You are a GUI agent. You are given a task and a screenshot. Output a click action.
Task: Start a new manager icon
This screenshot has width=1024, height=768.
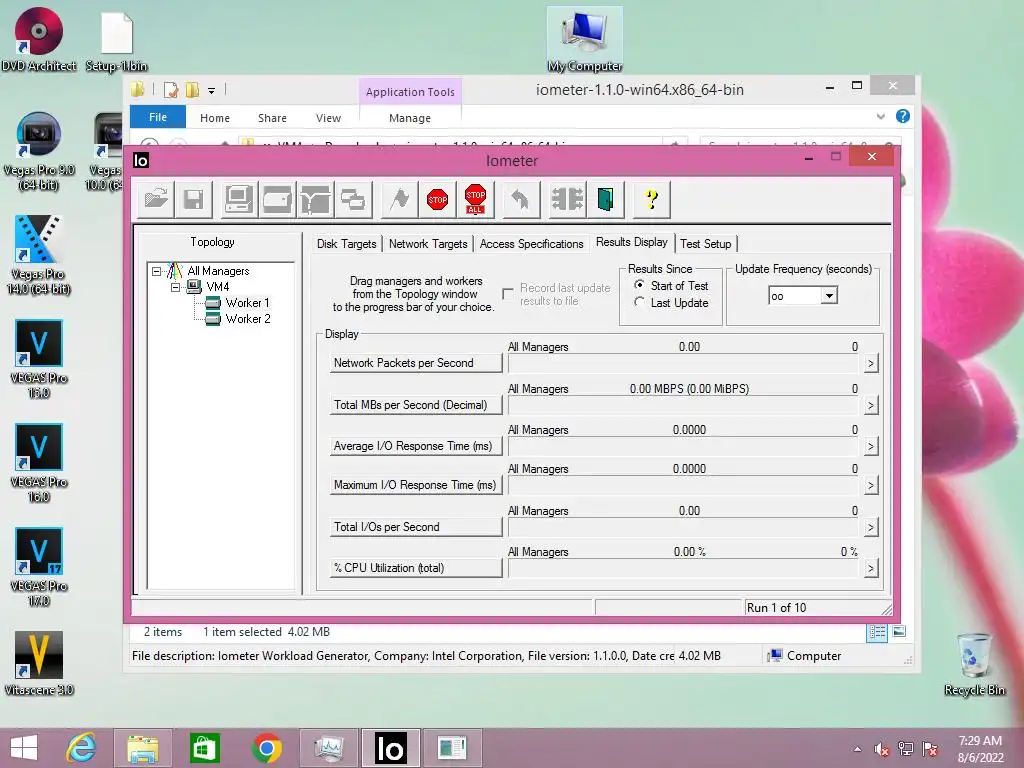[238, 199]
